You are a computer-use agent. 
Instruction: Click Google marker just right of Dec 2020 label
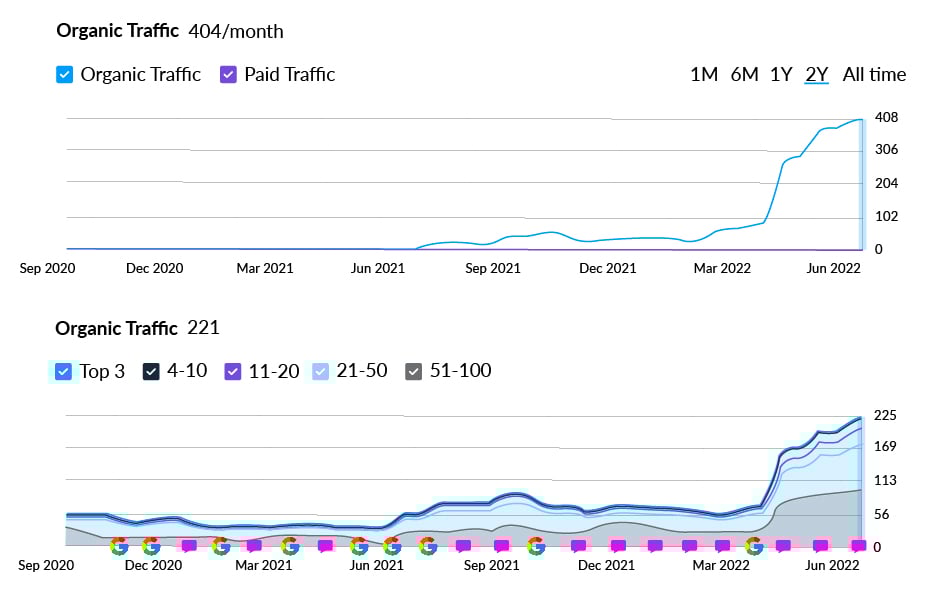pyautogui.click(x=151, y=546)
